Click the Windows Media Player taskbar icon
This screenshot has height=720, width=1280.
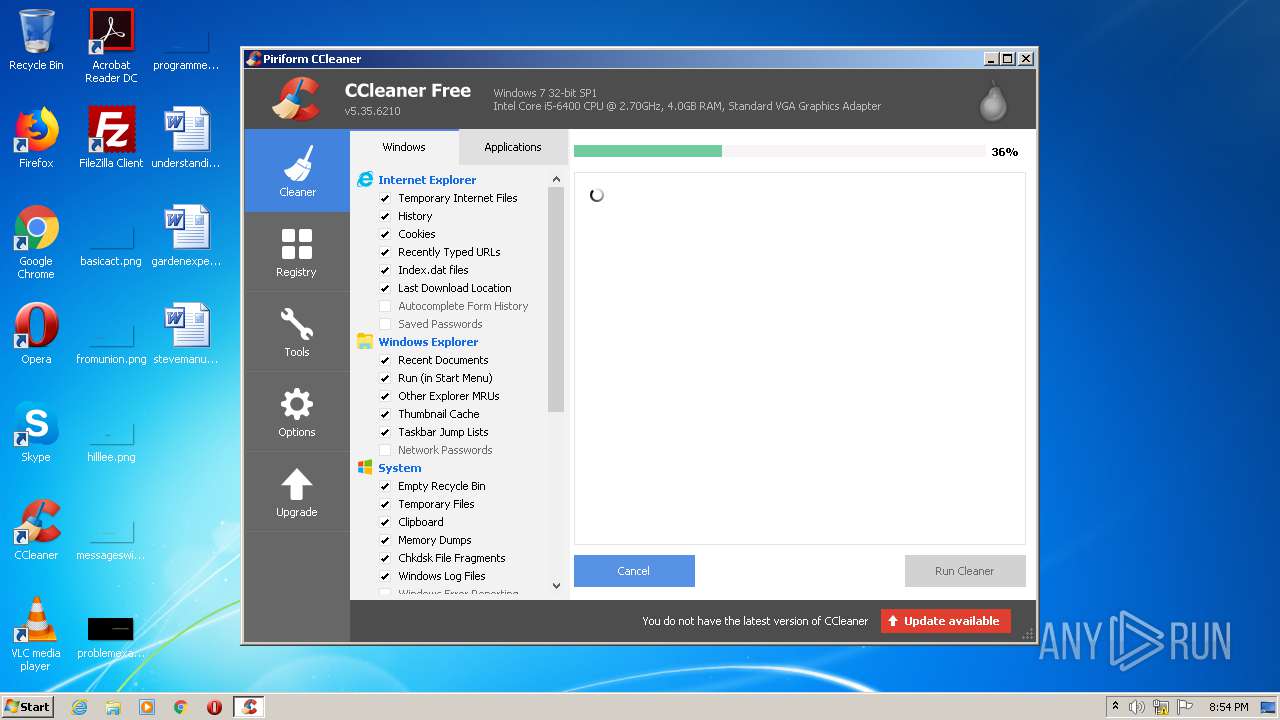tap(147, 707)
